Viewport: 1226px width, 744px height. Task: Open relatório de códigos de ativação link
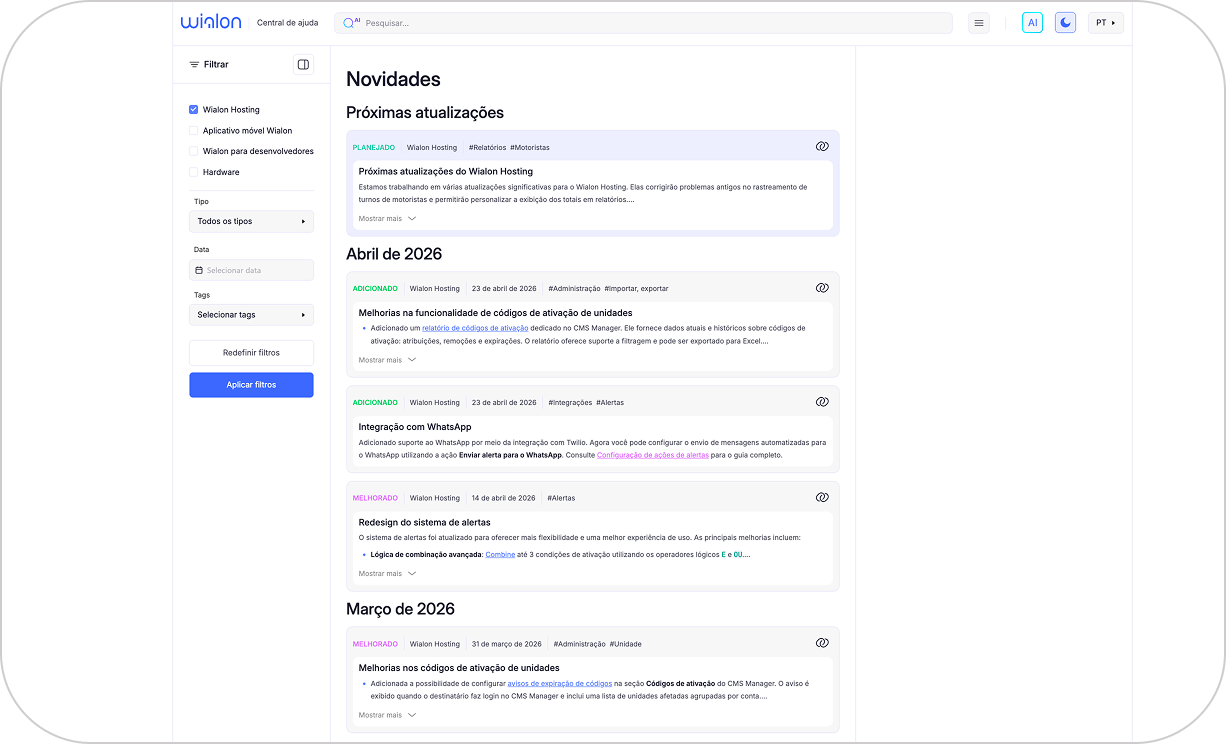click(475, 328)
